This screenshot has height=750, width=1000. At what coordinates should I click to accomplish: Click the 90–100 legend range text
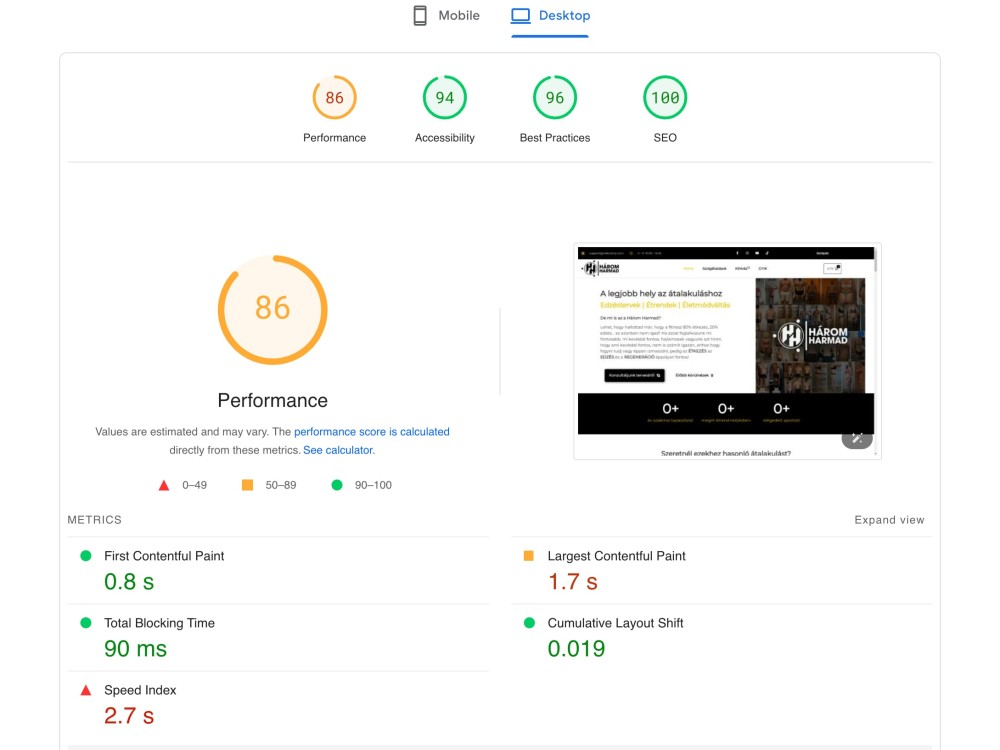pos(373,485)
